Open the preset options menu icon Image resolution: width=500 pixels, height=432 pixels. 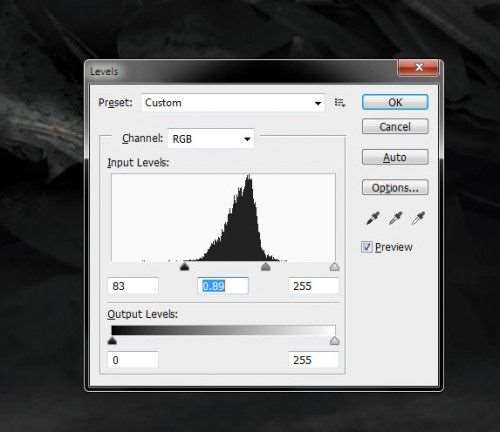point(340,103)
